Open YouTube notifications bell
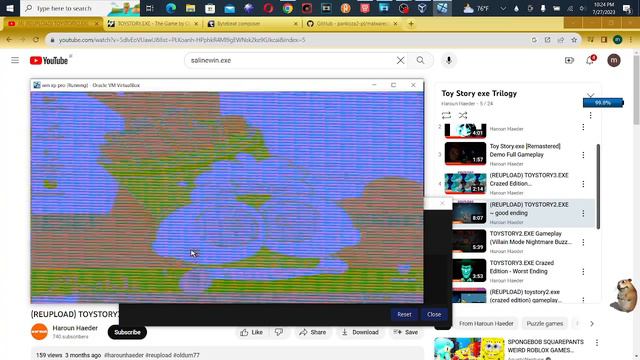 click(x=590, y=60)
